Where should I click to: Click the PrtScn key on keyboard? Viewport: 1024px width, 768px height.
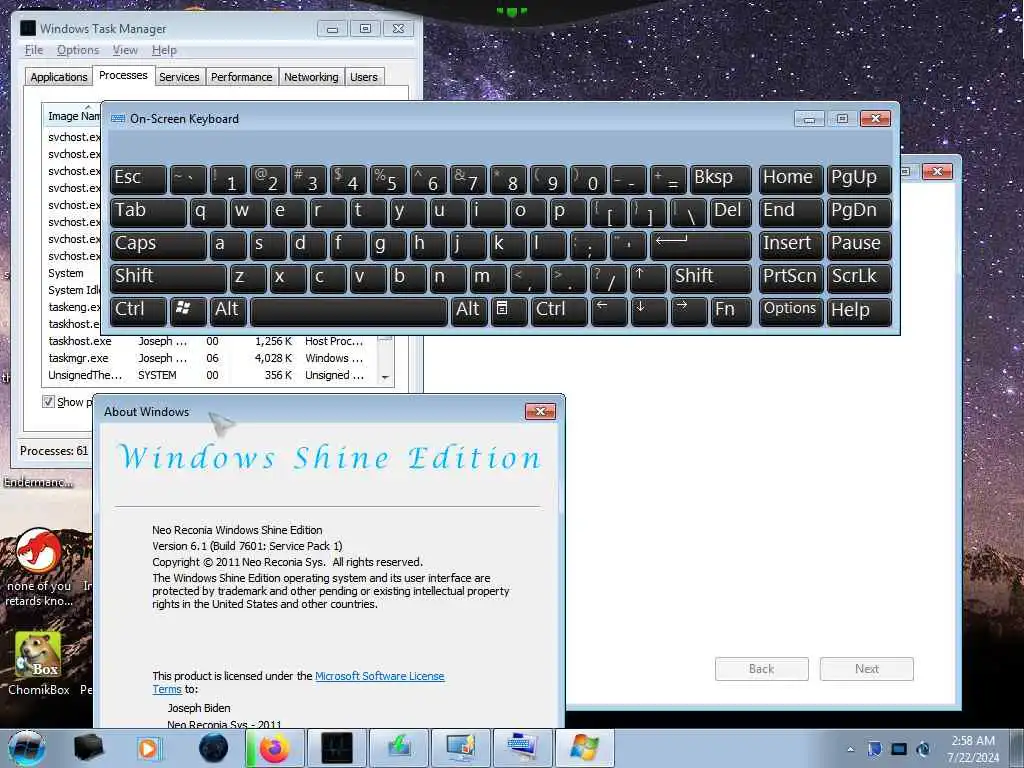(790, 278)
